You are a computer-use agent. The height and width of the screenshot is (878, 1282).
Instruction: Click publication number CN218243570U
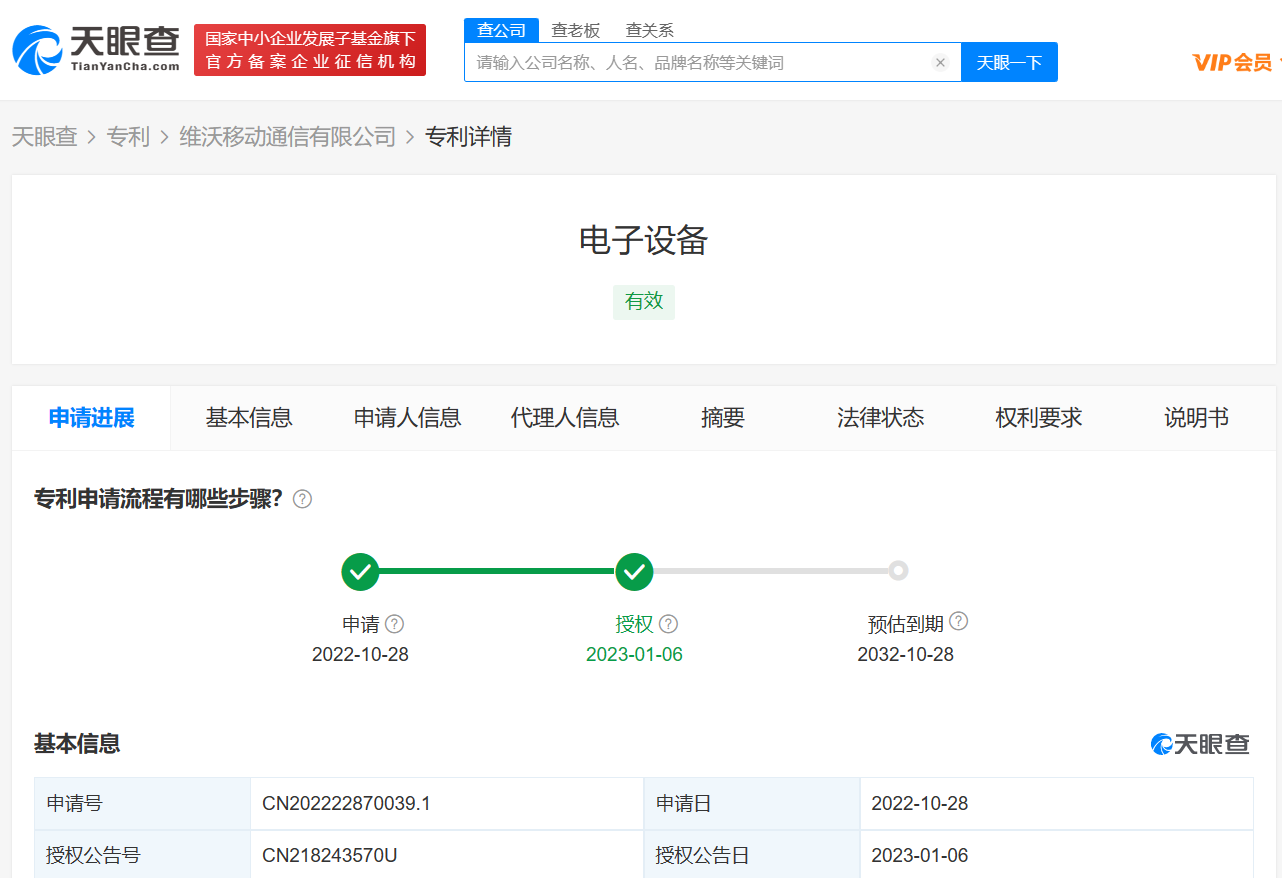coord(330,855)
